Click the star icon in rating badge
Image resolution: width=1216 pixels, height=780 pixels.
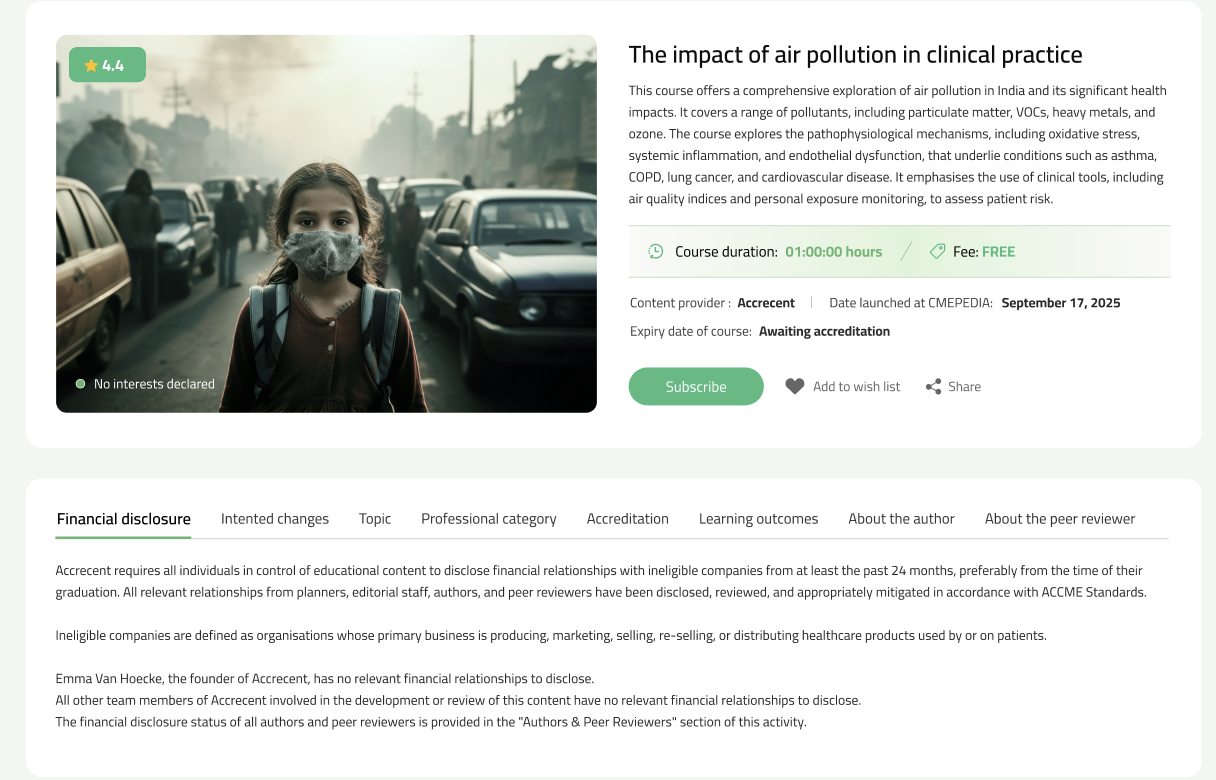[91, 65]
